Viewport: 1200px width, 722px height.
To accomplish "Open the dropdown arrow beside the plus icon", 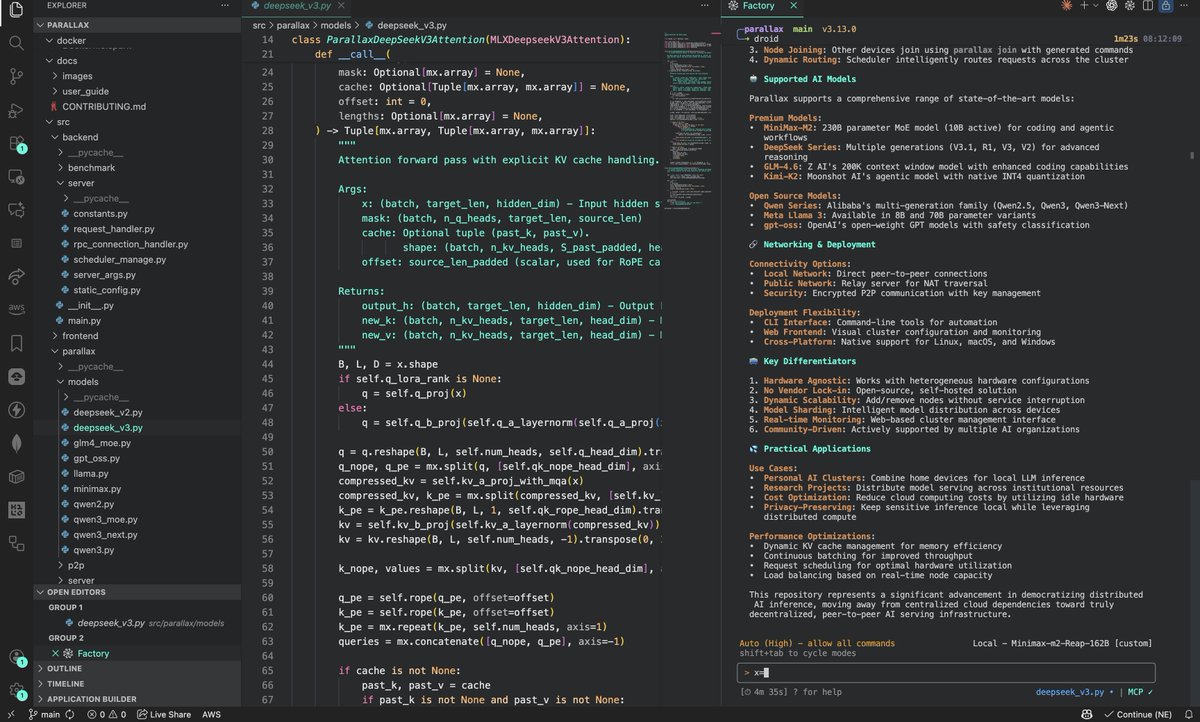I will click(1096, 6).
